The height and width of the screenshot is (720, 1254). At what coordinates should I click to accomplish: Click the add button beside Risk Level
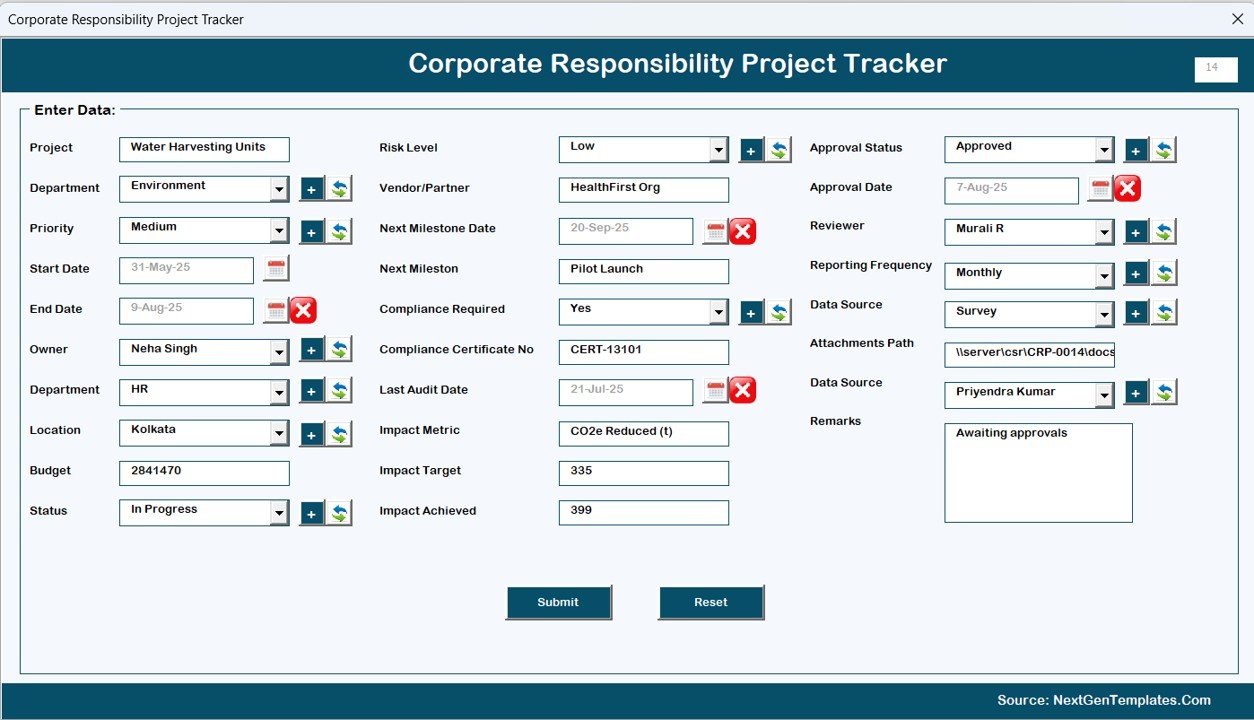point(751,150)
